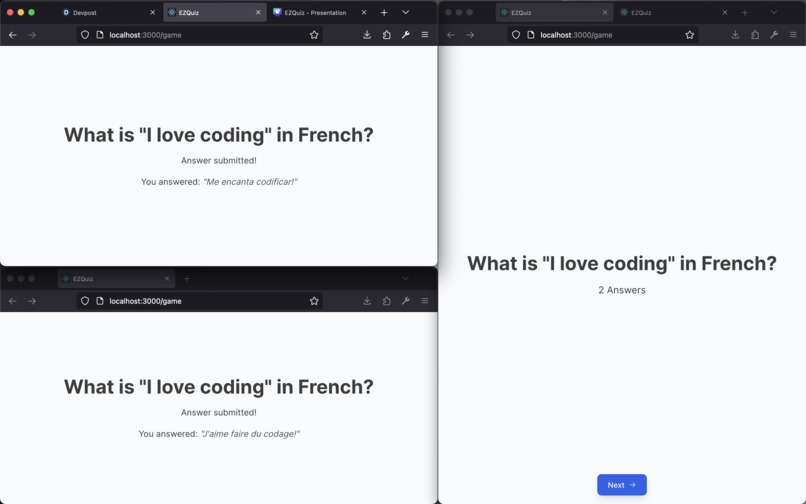
Task: Click the answer "J'aime faire du codage!"
Action: [x=250, y=434]
